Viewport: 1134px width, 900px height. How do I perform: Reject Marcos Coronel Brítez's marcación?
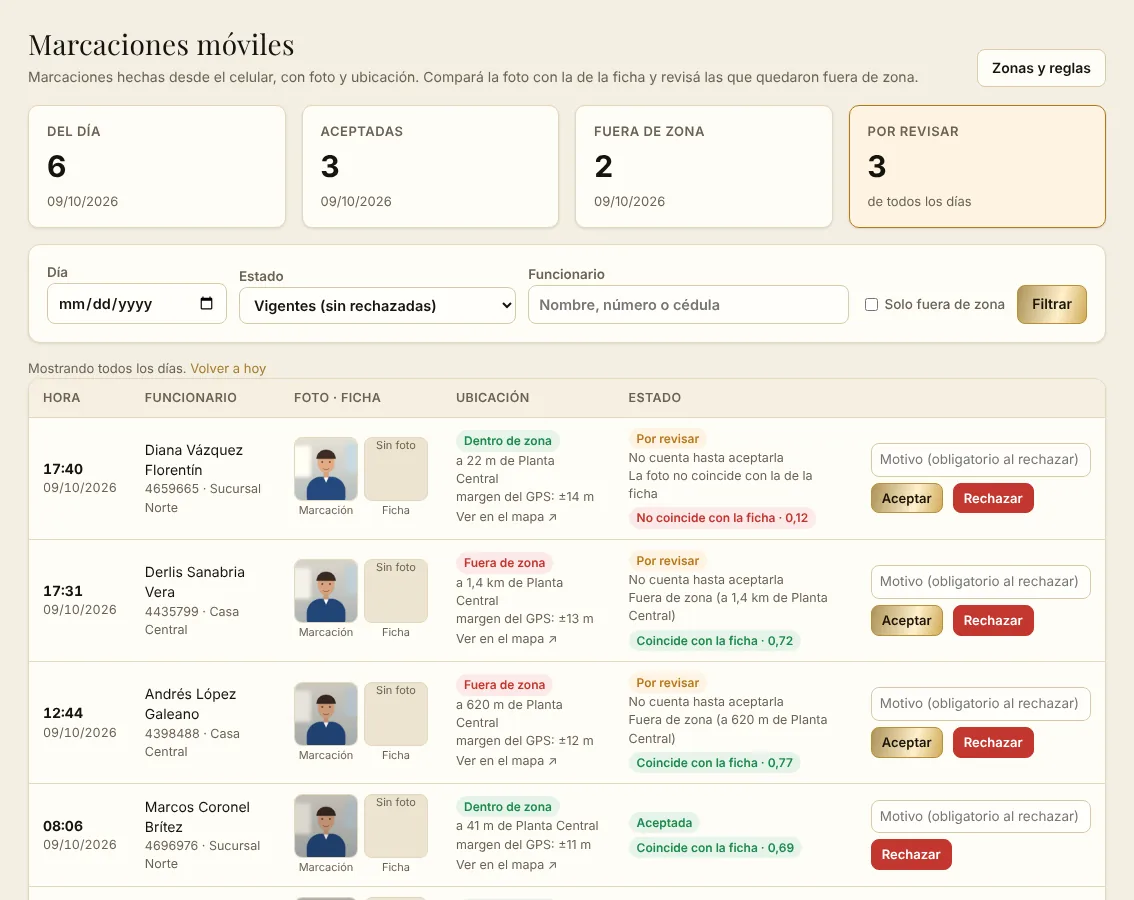pos(911,854)
